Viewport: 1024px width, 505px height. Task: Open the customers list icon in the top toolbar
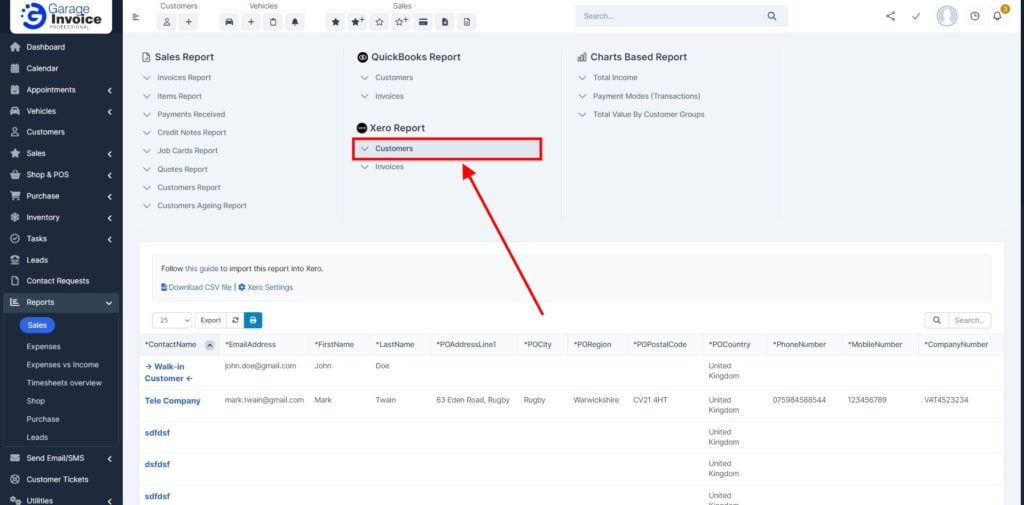pyautogui.click(x=167, y=22)
